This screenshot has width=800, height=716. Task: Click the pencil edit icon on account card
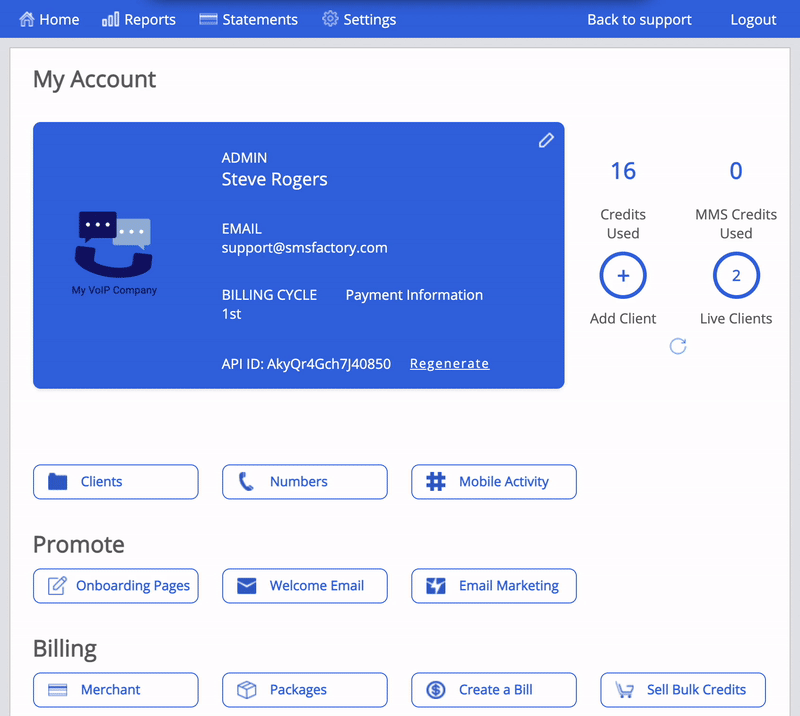coord(546,140)
